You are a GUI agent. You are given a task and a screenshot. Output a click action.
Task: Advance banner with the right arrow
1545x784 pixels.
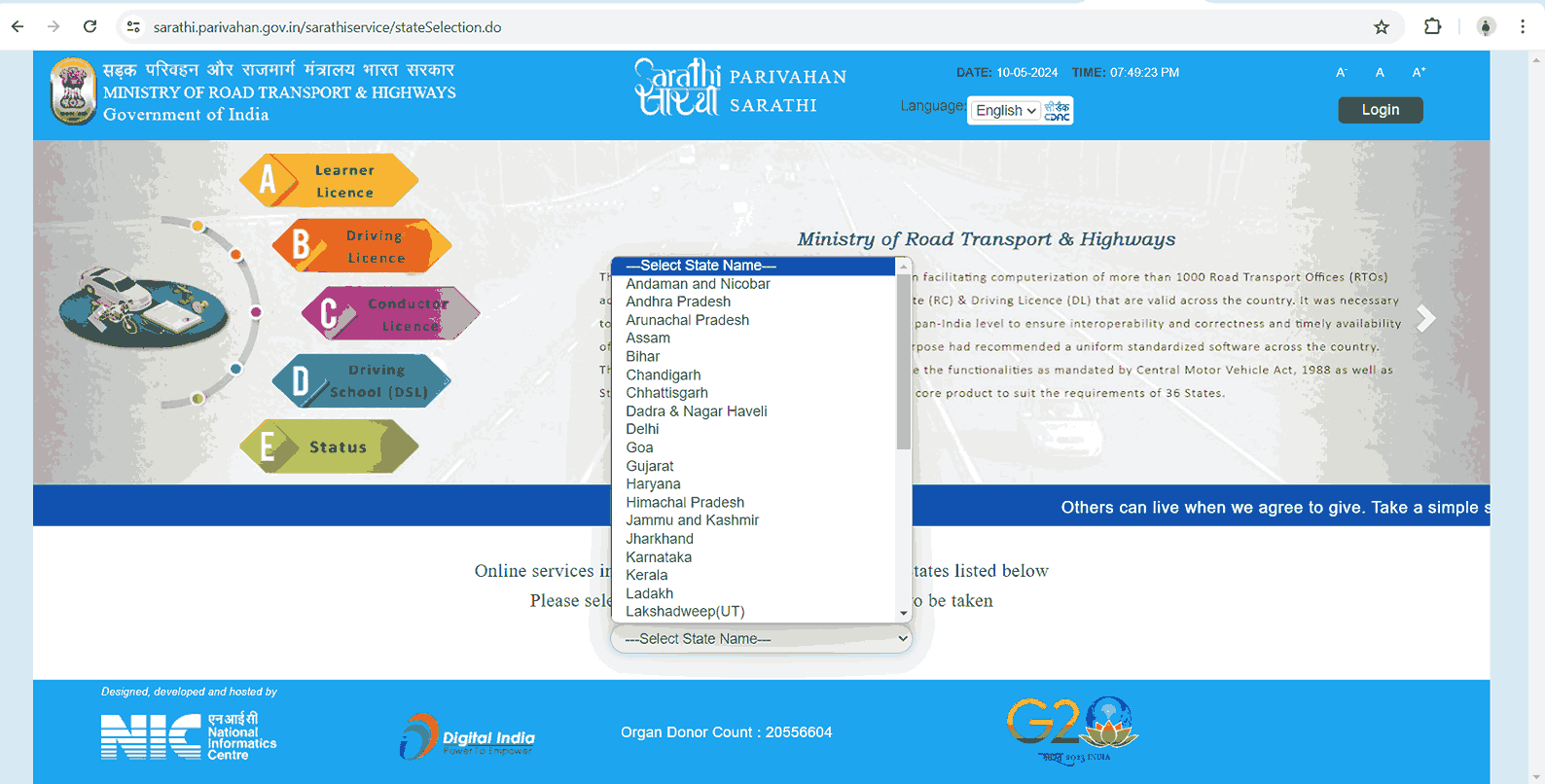tap(1425, 318)
